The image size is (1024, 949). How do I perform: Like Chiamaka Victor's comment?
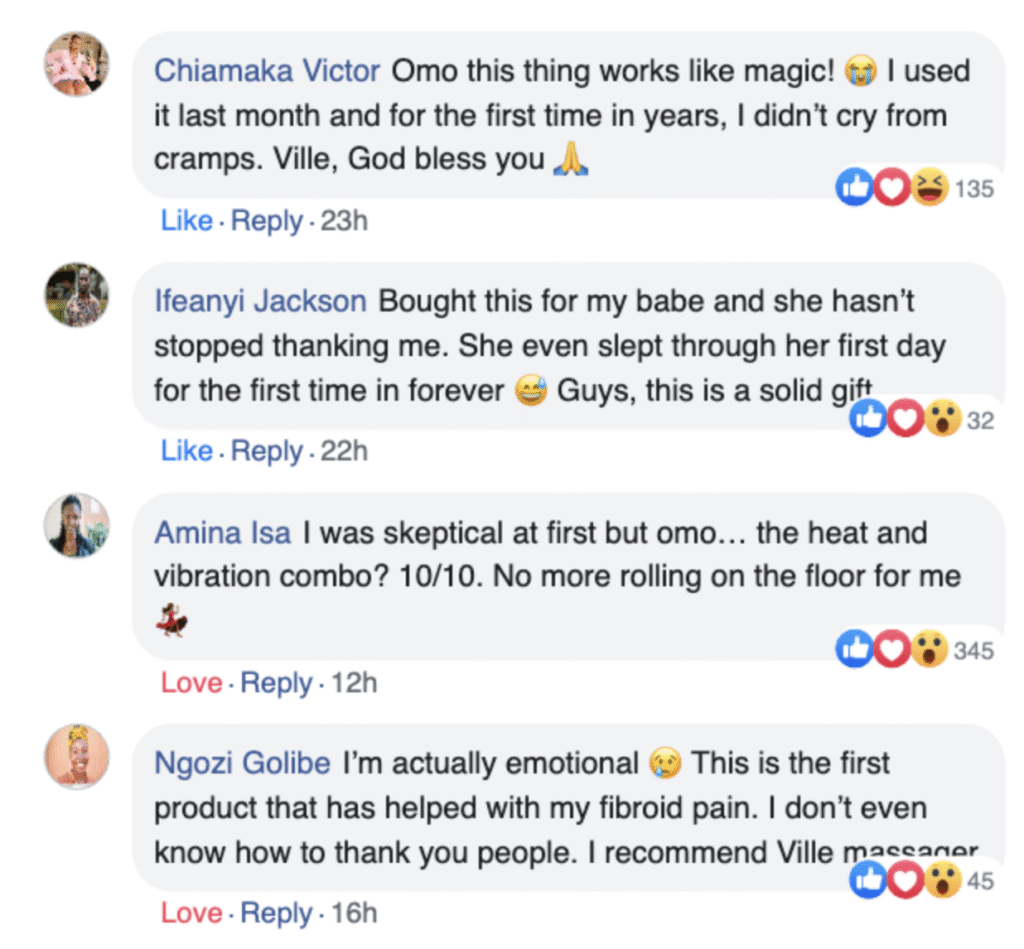pos(186,221)
